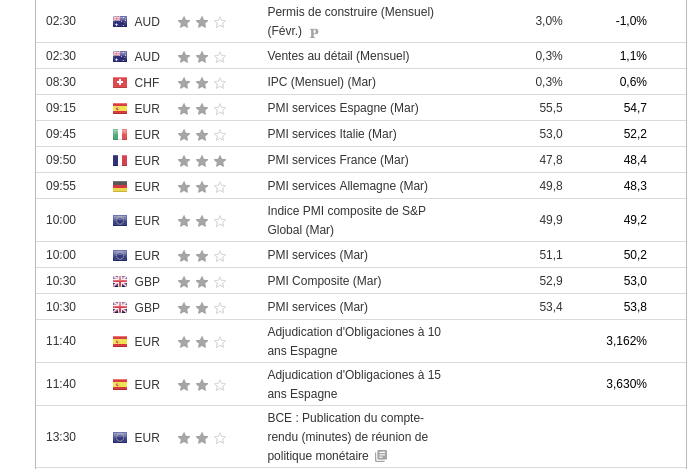Click the Spanish flag for PMI services Espagne

tap(120, 108)
